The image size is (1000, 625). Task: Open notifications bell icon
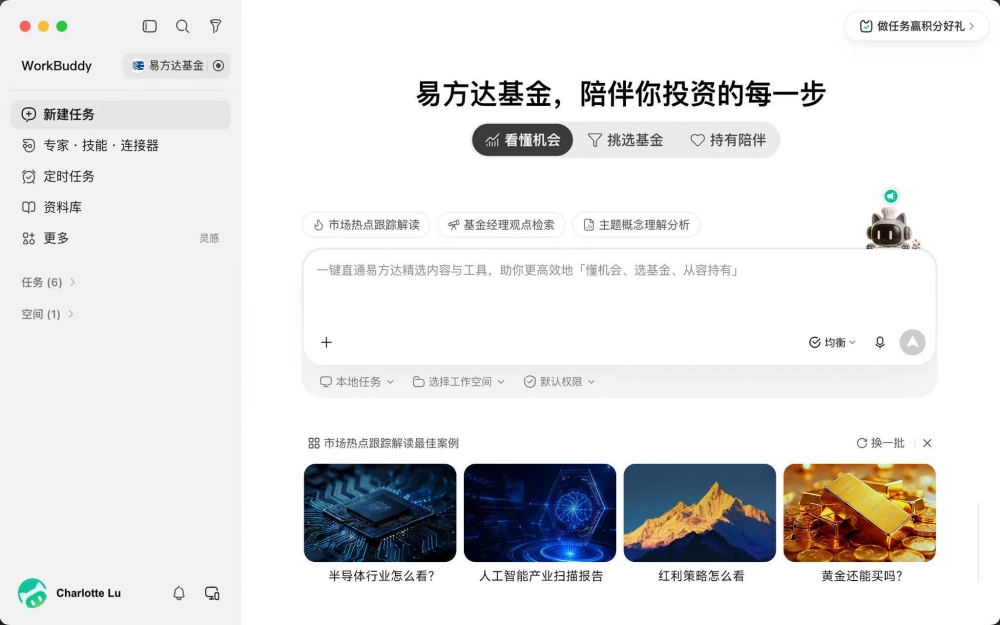[x=179, y=593]
